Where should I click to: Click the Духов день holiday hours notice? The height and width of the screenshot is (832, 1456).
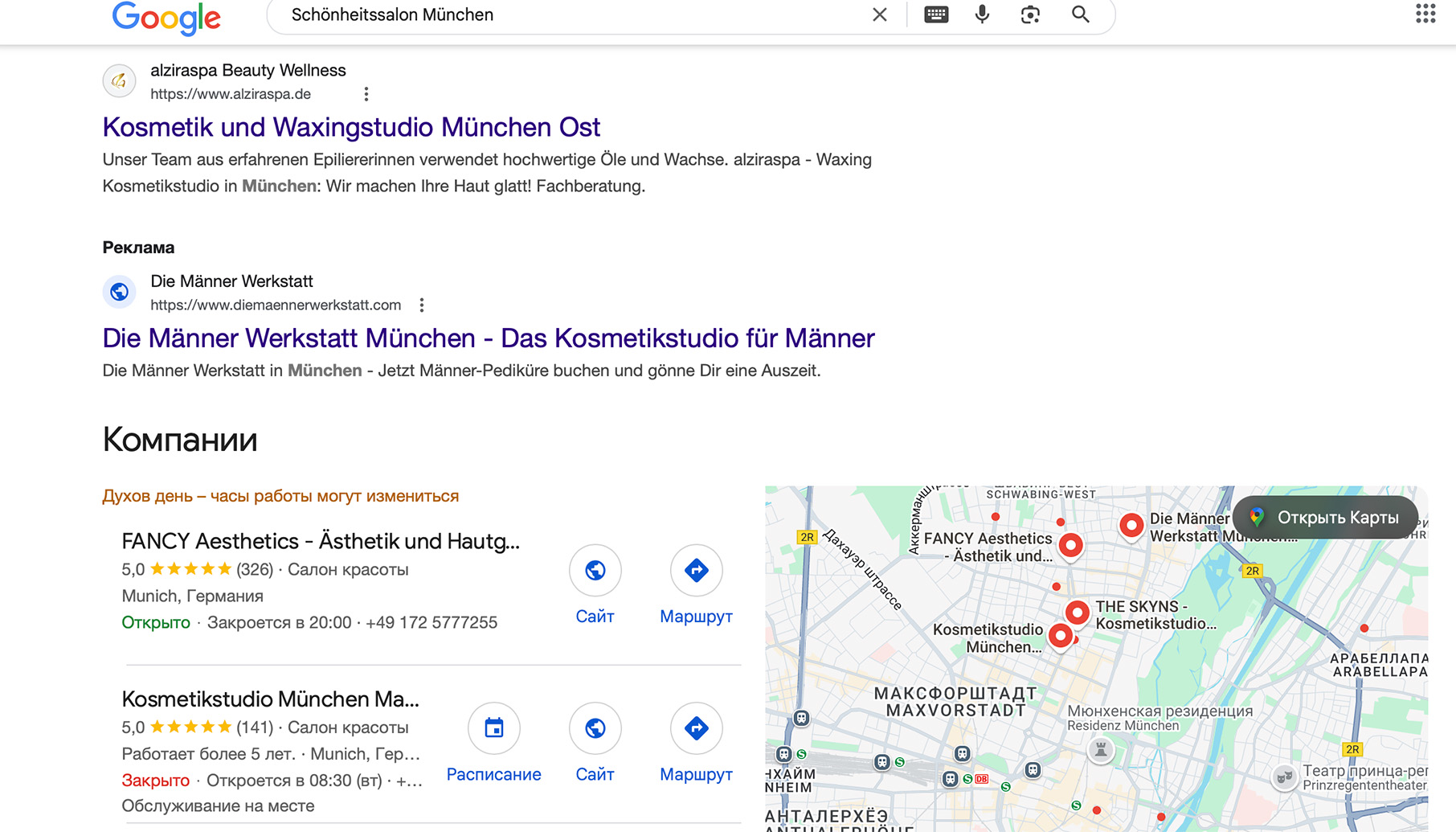280,496
